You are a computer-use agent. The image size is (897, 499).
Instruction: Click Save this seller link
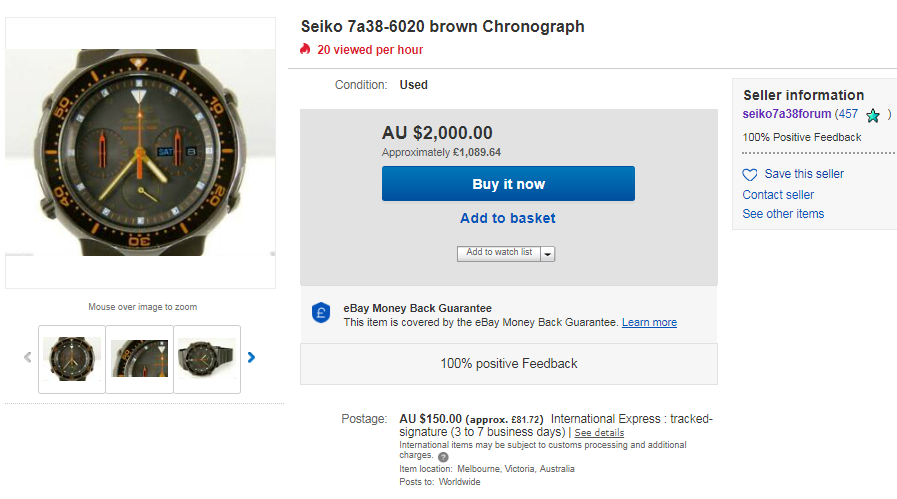[804, 174]
